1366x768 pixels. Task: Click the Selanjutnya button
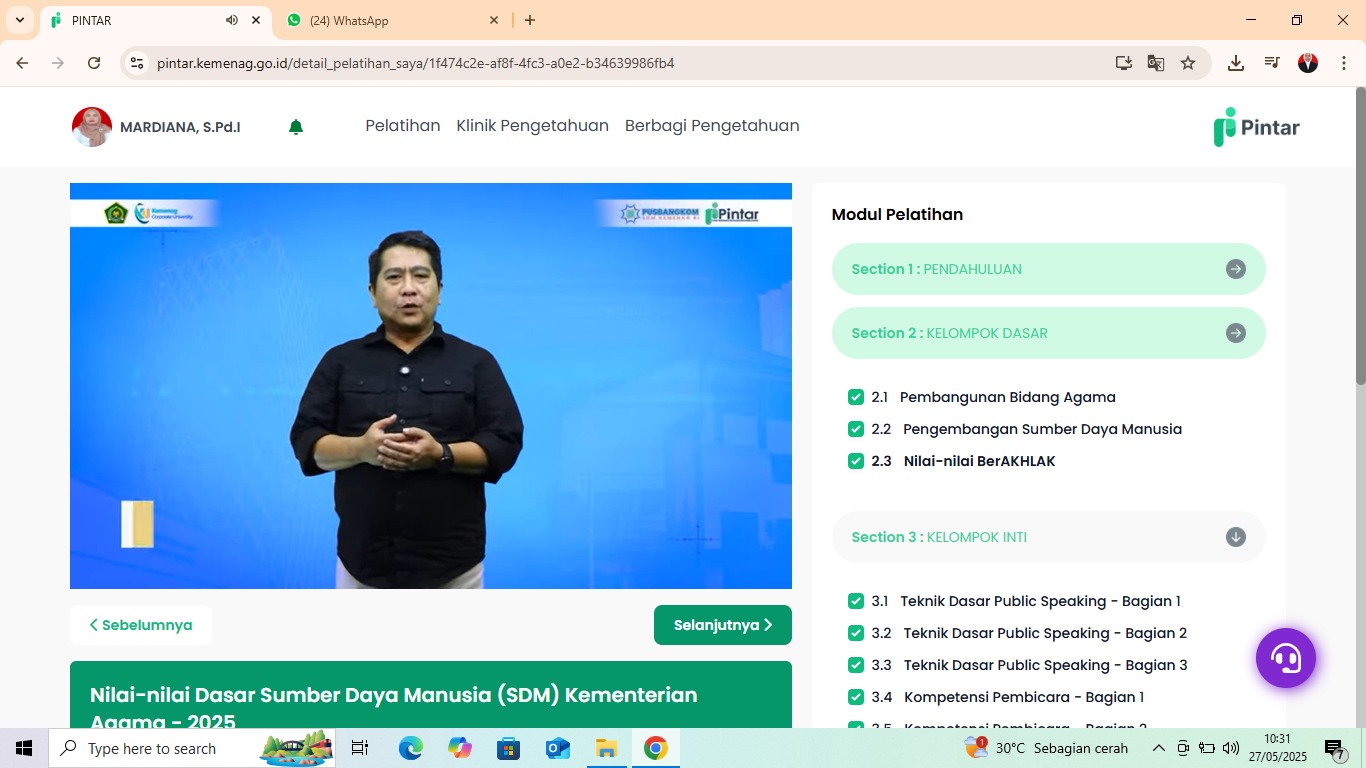click(x=722, y=624)
